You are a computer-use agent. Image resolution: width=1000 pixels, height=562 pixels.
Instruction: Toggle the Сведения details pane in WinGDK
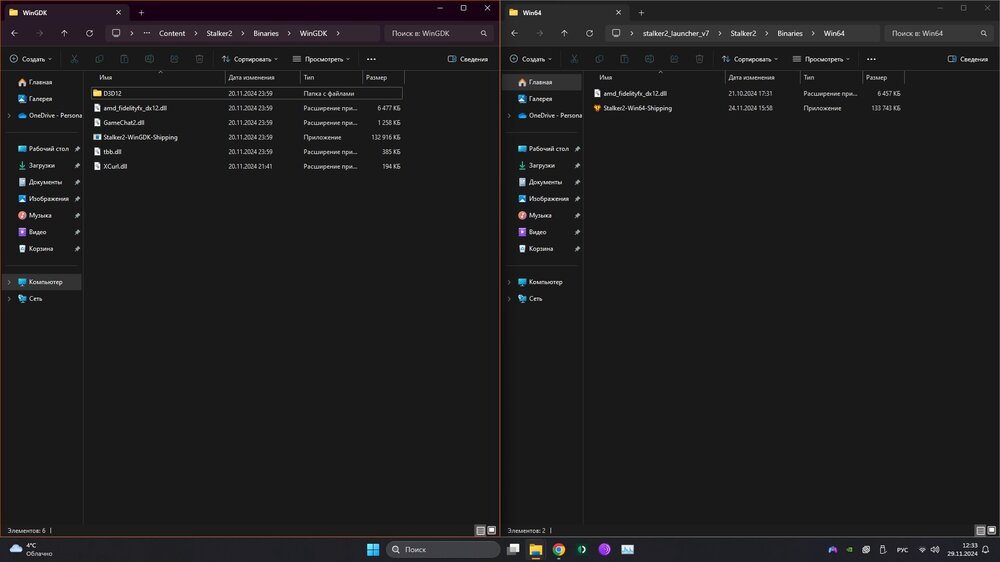(x=467, y=59)
